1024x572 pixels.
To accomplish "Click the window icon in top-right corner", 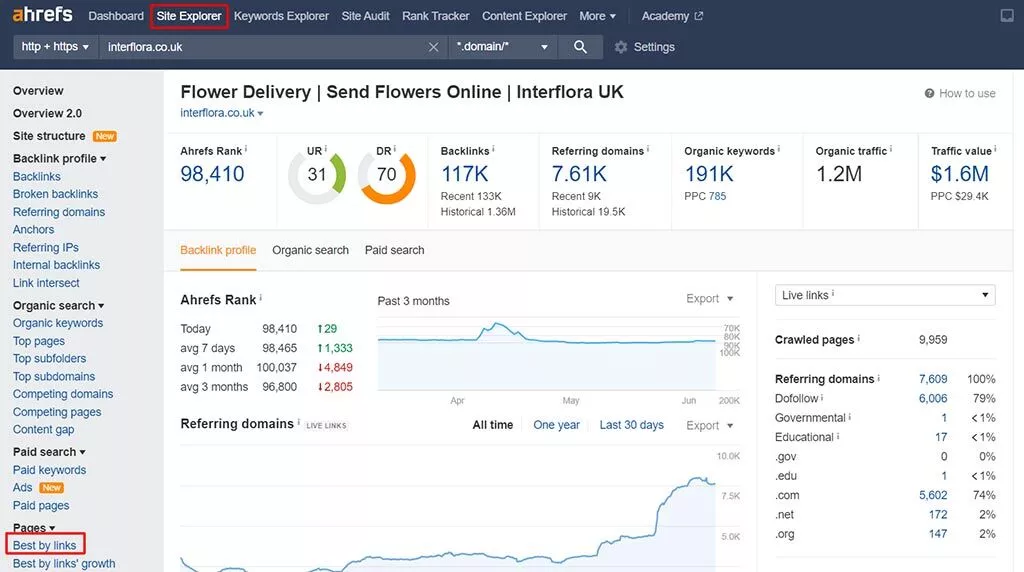I will point(1006,16).
